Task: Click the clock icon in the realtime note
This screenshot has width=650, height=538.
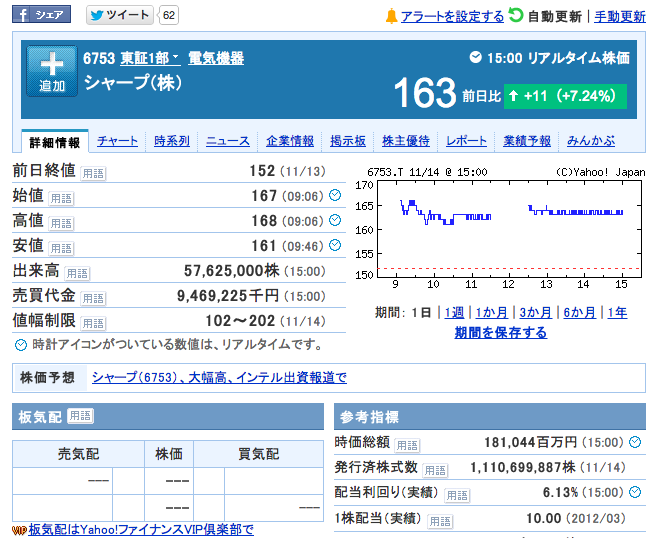Action: point(21,345)
